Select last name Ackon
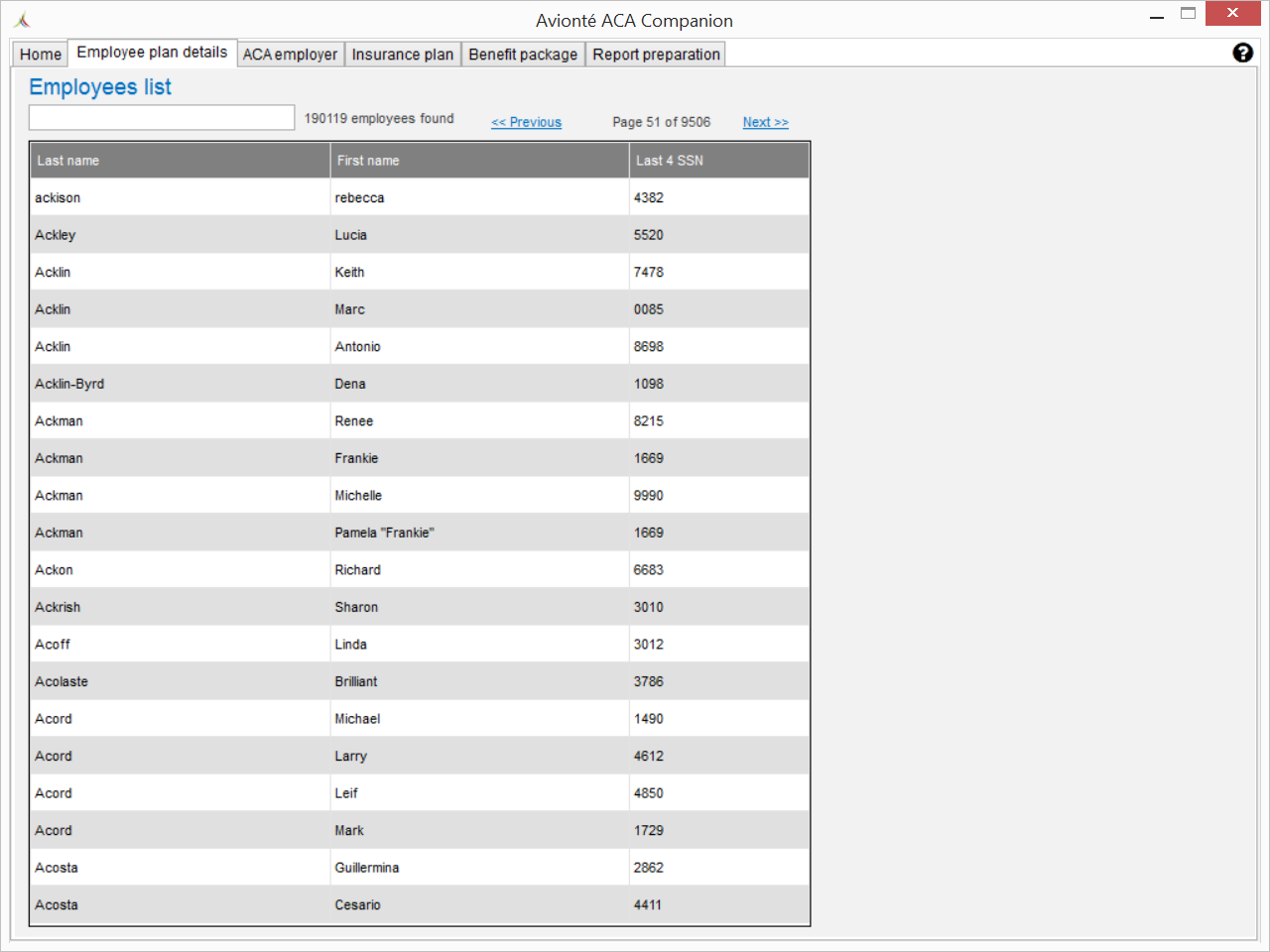 pos(55,570)
